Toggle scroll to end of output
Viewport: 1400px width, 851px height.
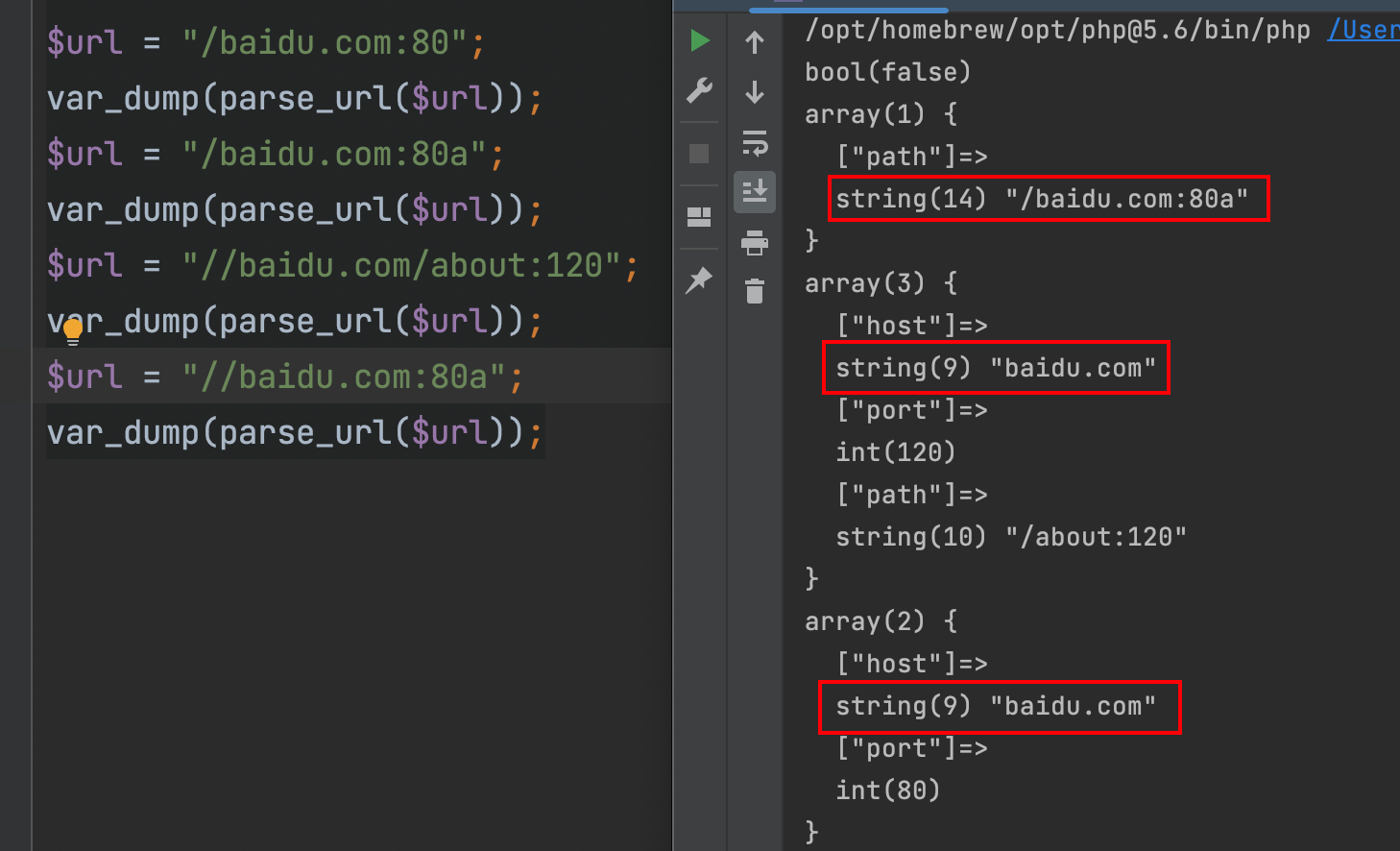point(755,192)
